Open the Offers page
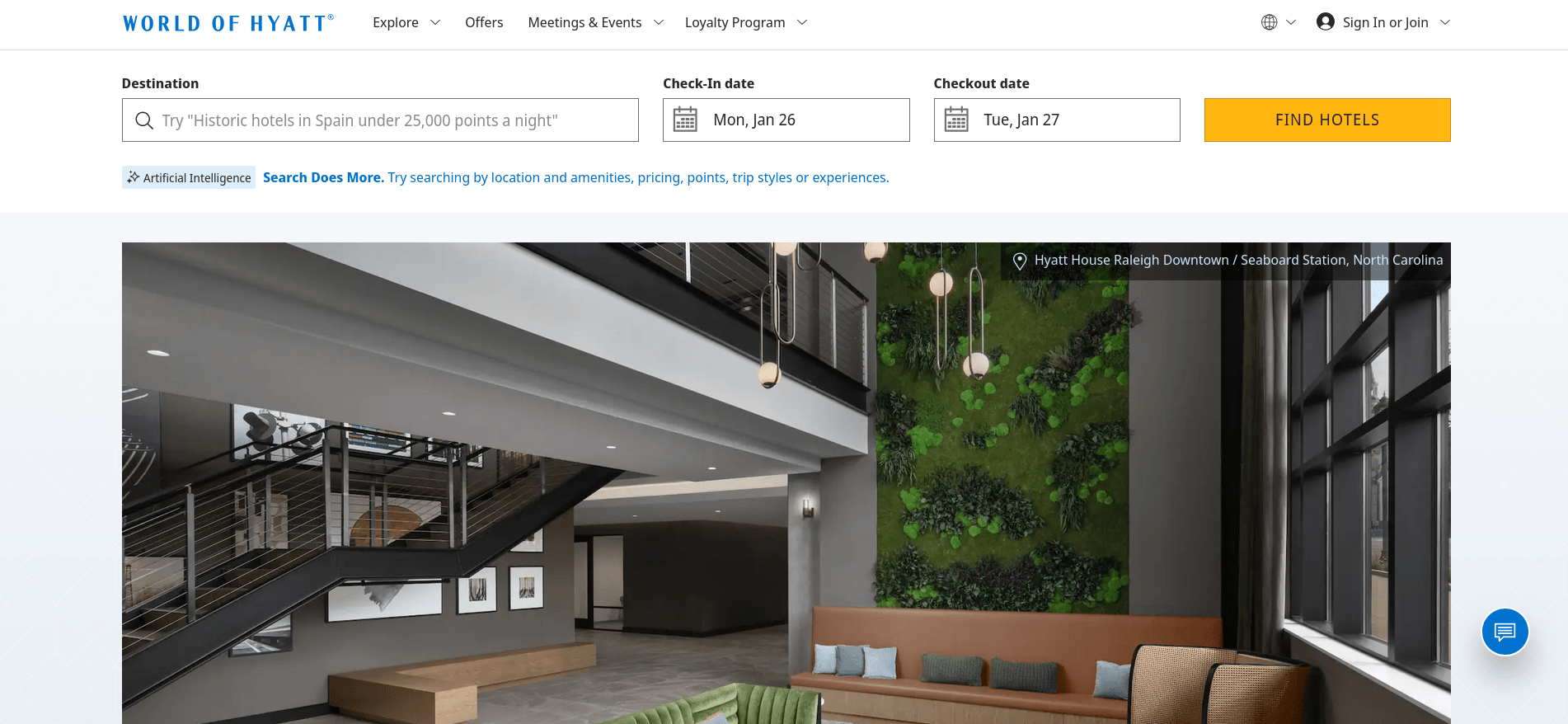Screen dimensions: 1568x724 click(484, 22)
